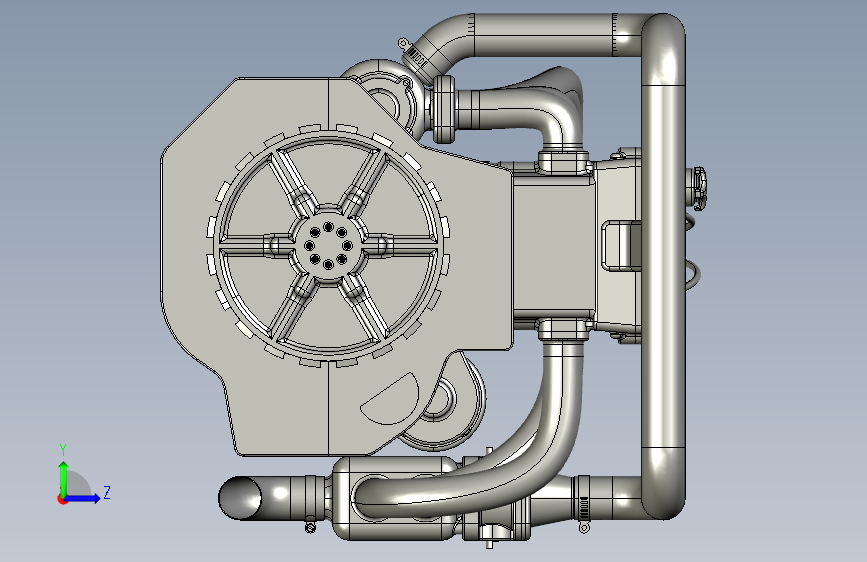
Task: Click the green Y axis arrow of the triad
Action: [64, 478]
